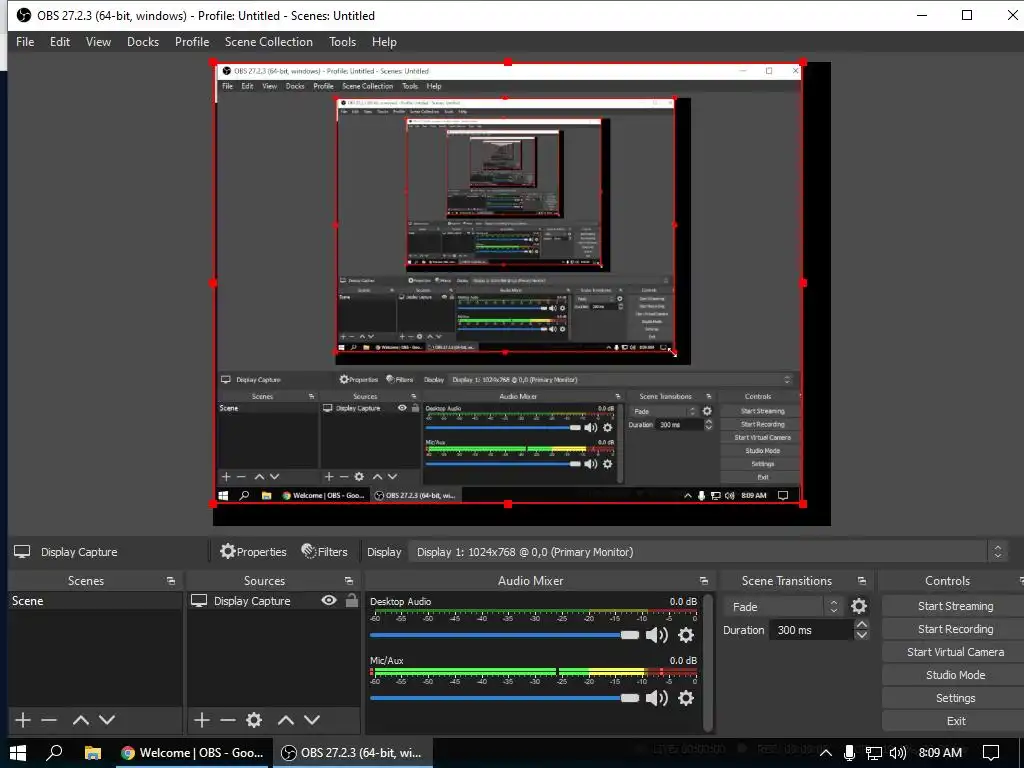Viewport: 1024px width, 768px height.
Task: Open the File menu
Action: pos(25,42)
